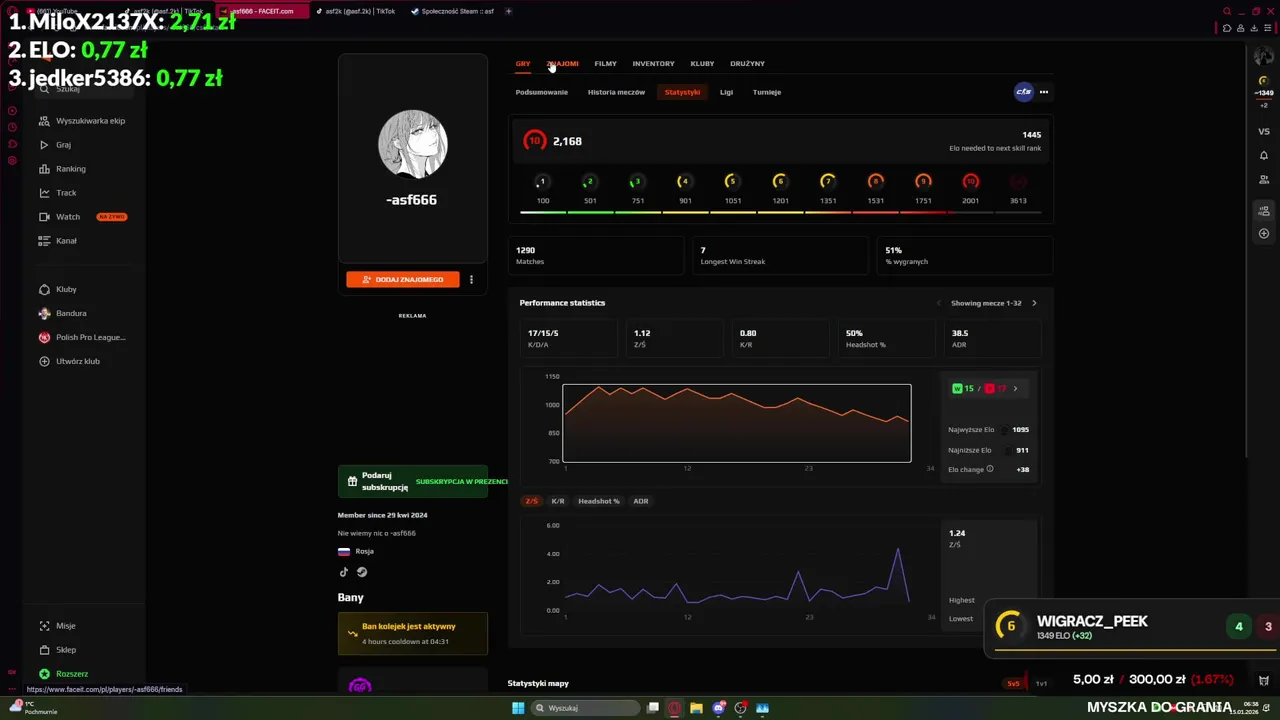Switch to Turnieje sub-tab

[767, 92]
